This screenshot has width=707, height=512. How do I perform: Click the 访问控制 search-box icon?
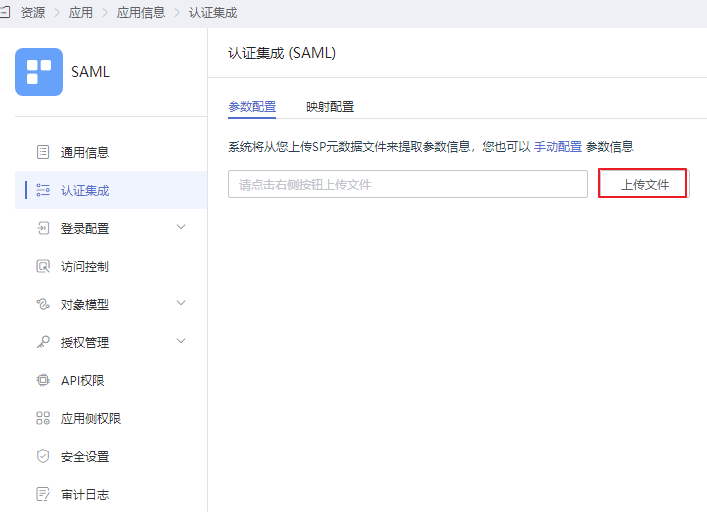pos(43,266)
